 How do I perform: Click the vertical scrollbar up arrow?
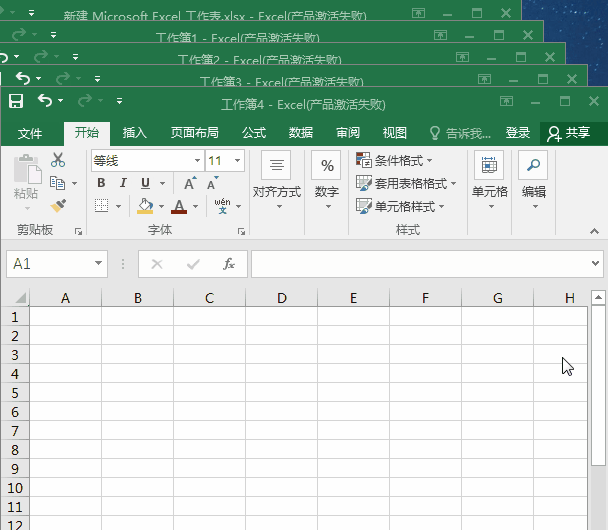coord(598,297)
